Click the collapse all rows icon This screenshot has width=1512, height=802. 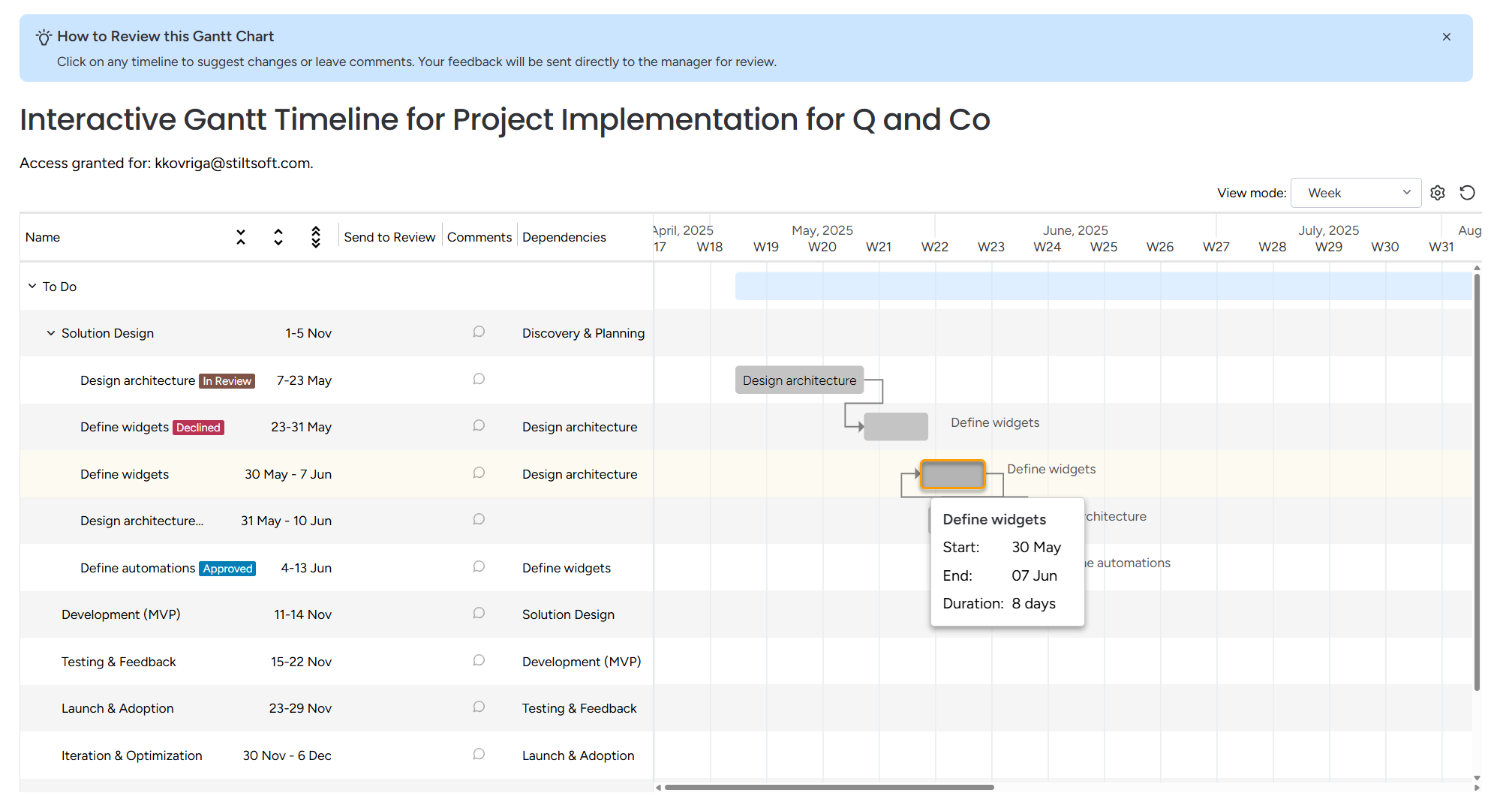(241, 237)
